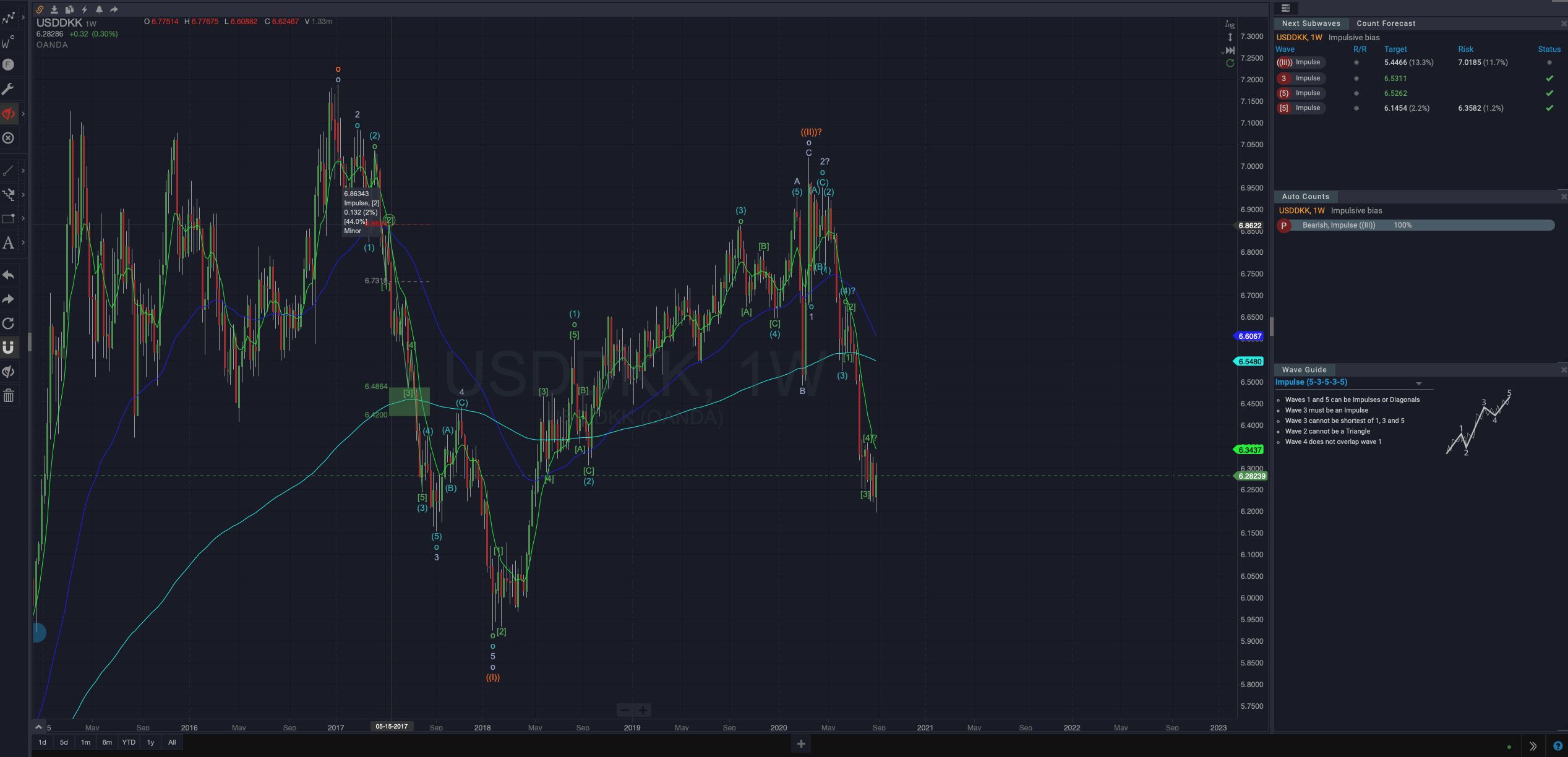Viewport: 1568px width, 757px height.
Task: Click the vertical auto-scale arrows icon
Action: click(1230, 37)
